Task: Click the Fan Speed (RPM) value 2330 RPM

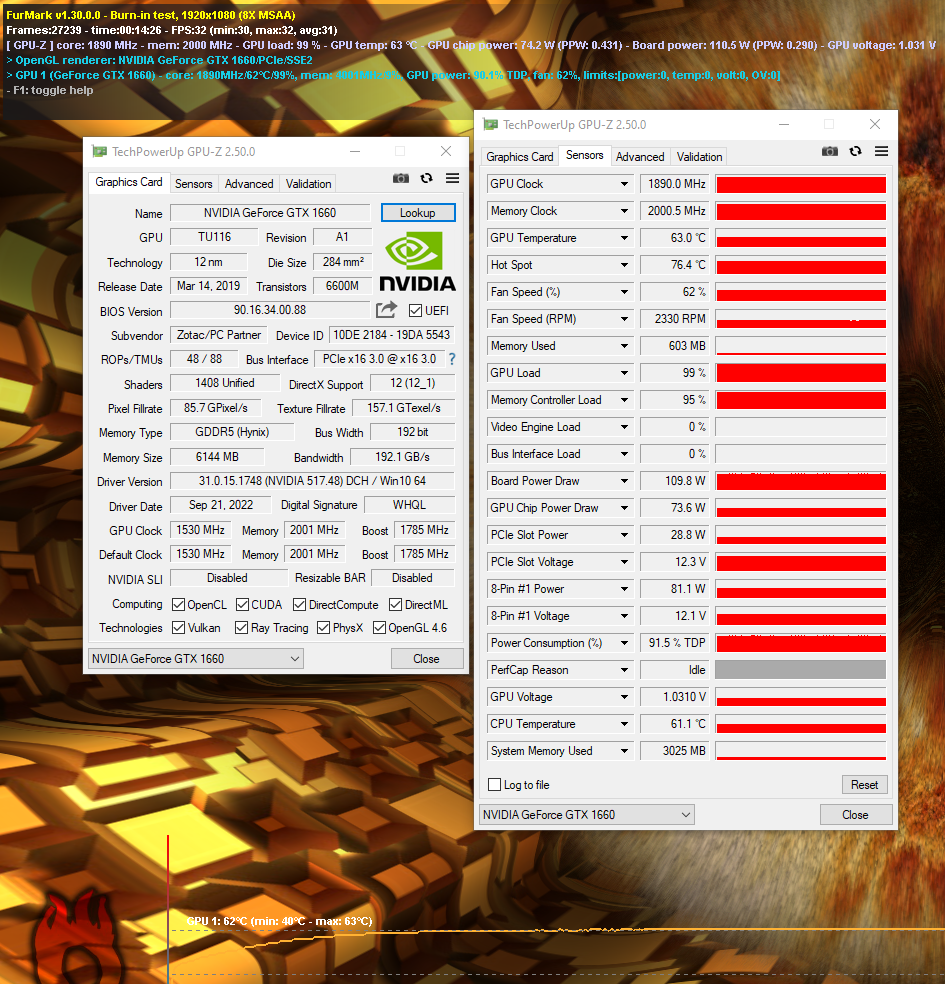Action: [675, 319]
